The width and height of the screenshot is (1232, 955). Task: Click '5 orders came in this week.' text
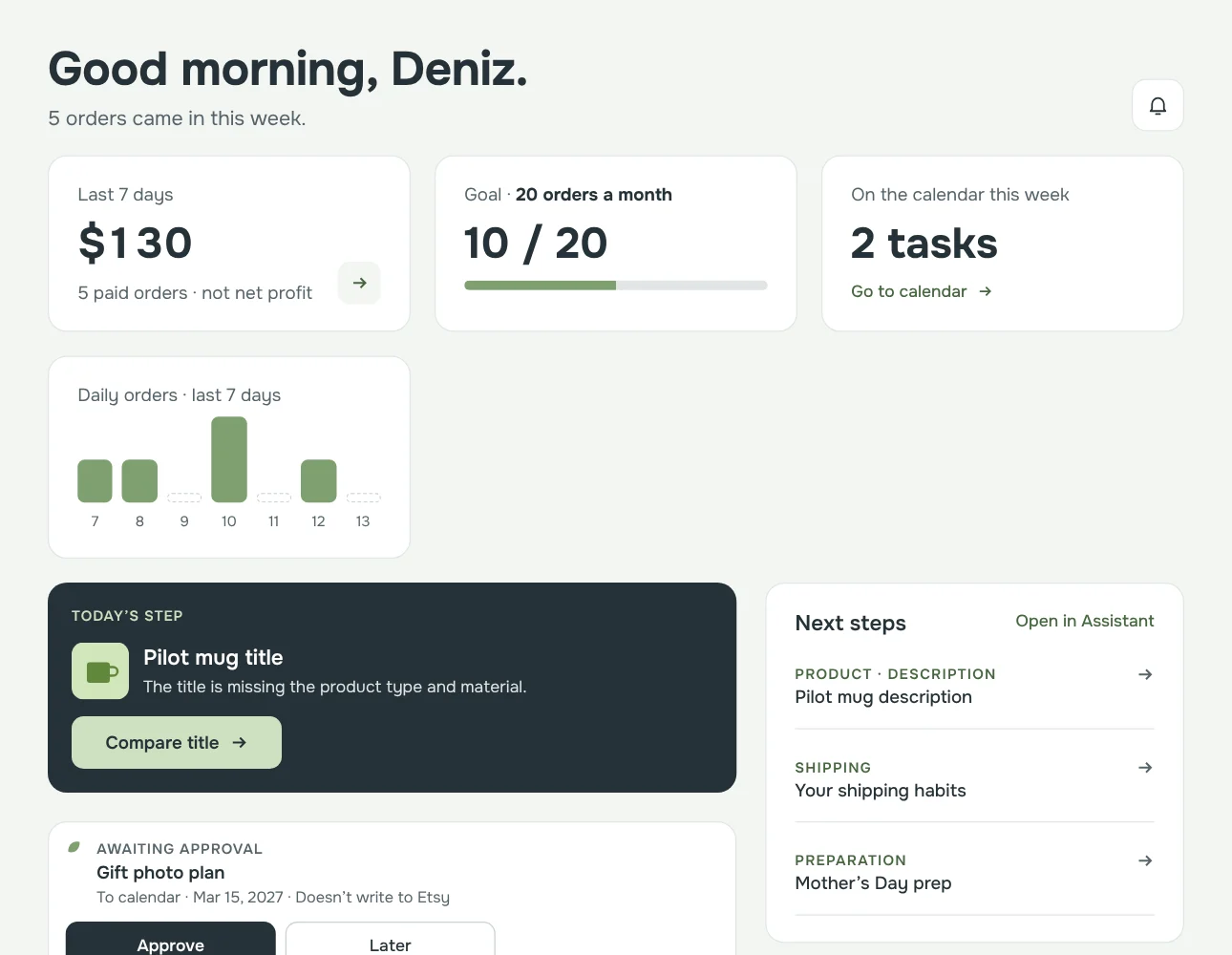point(177,118)
